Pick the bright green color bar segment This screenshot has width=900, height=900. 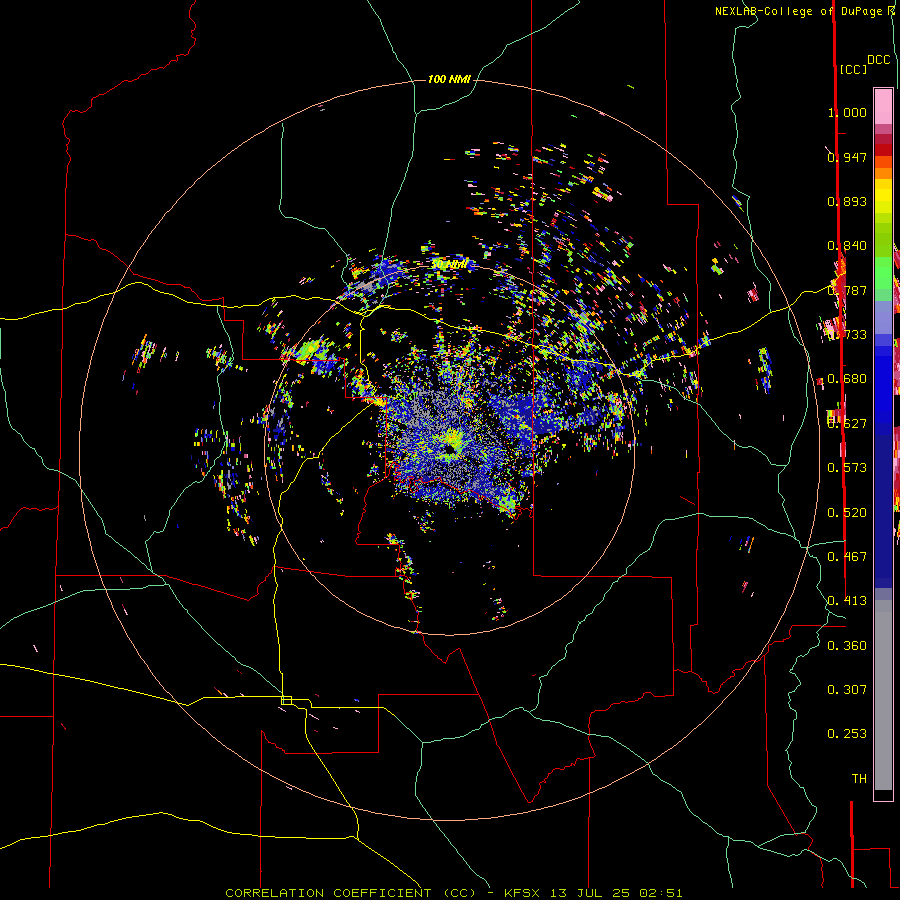(883, 272)
